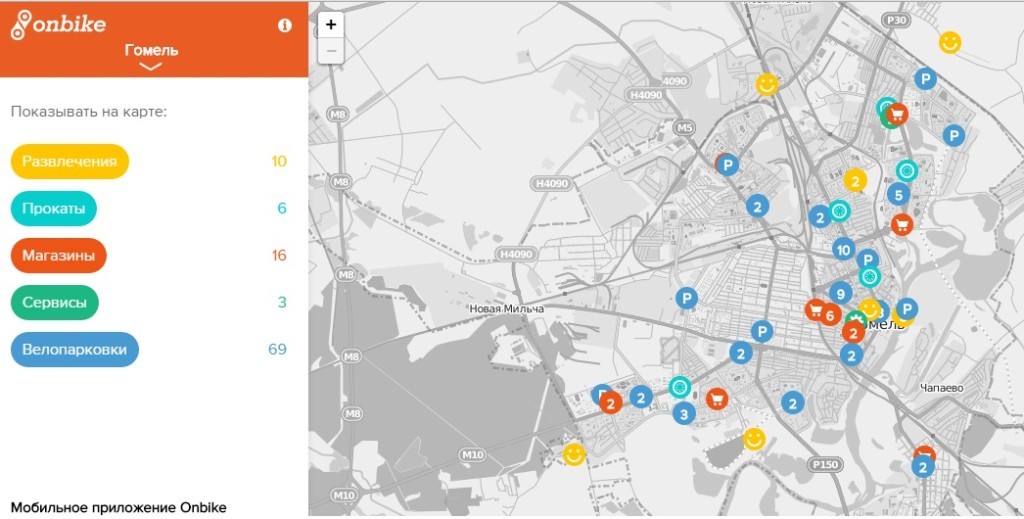Hide the Сервисы markers on the map

54,302
